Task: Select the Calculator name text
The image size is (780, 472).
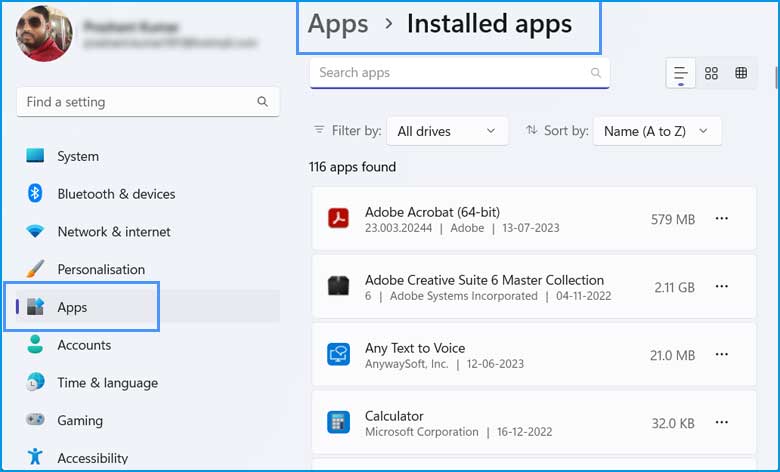Action: [x=394, y=416]
